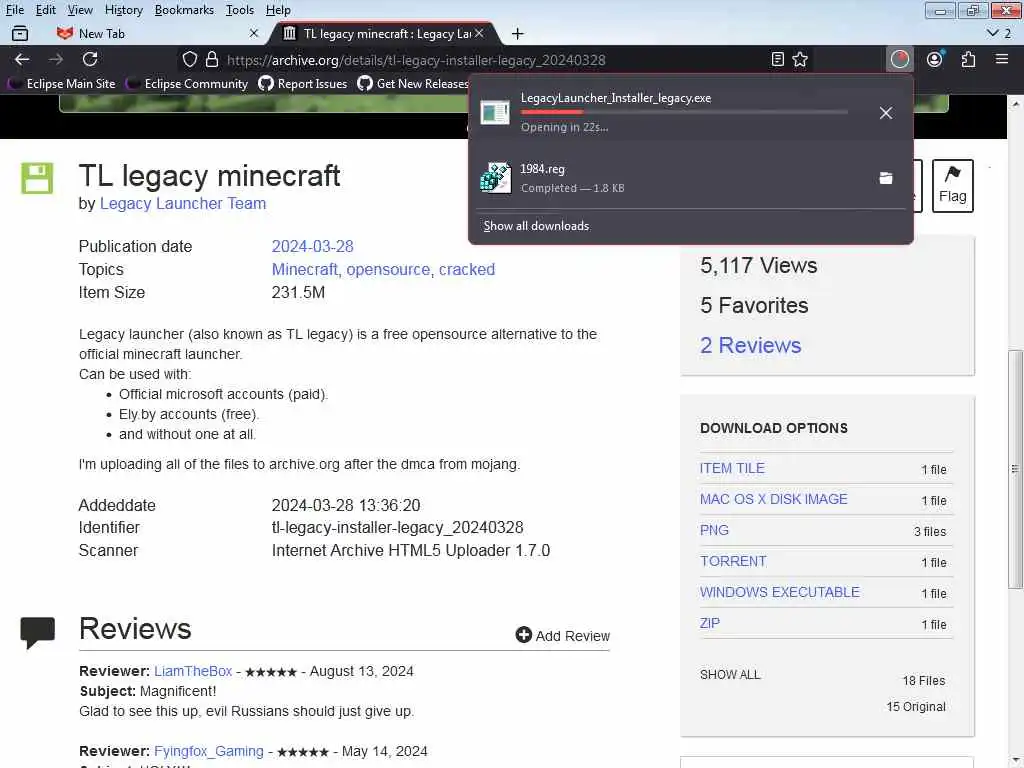Expand the list all tabs chevron
The width and height of the screenshot is (1024, 768).
(x=993, y=33)
